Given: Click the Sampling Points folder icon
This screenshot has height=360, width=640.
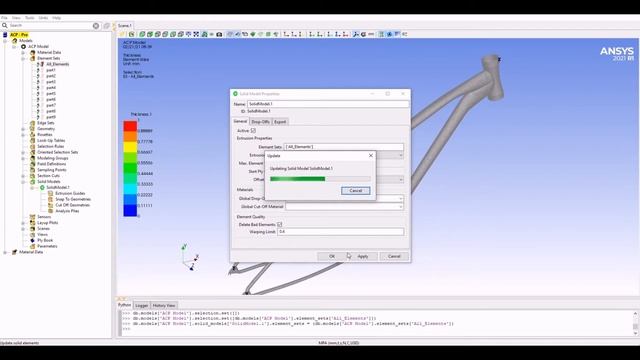Looking at the screenshot, I should tap(33, 170).
